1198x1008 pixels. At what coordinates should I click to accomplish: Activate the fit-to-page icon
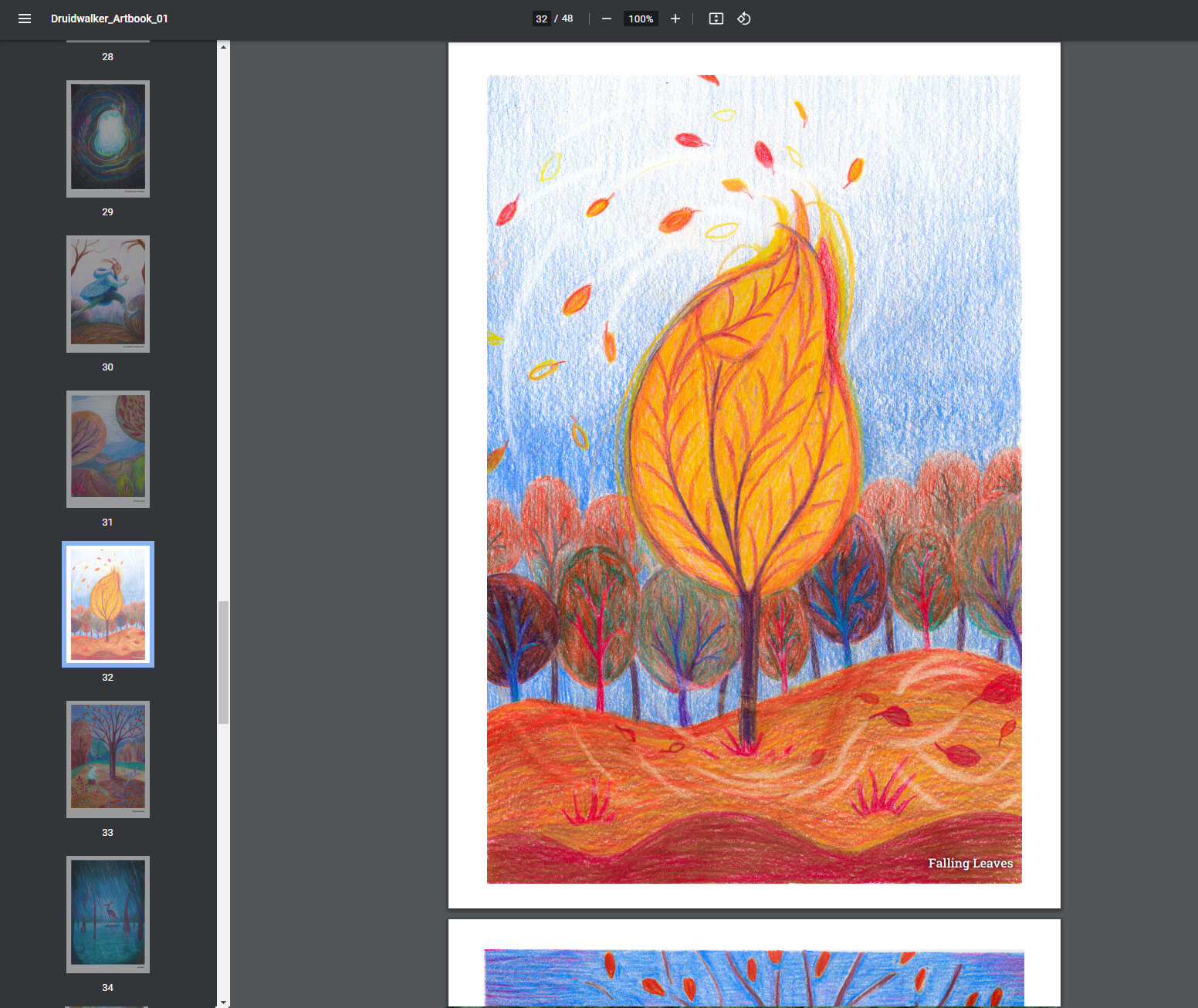click(715, 19)
